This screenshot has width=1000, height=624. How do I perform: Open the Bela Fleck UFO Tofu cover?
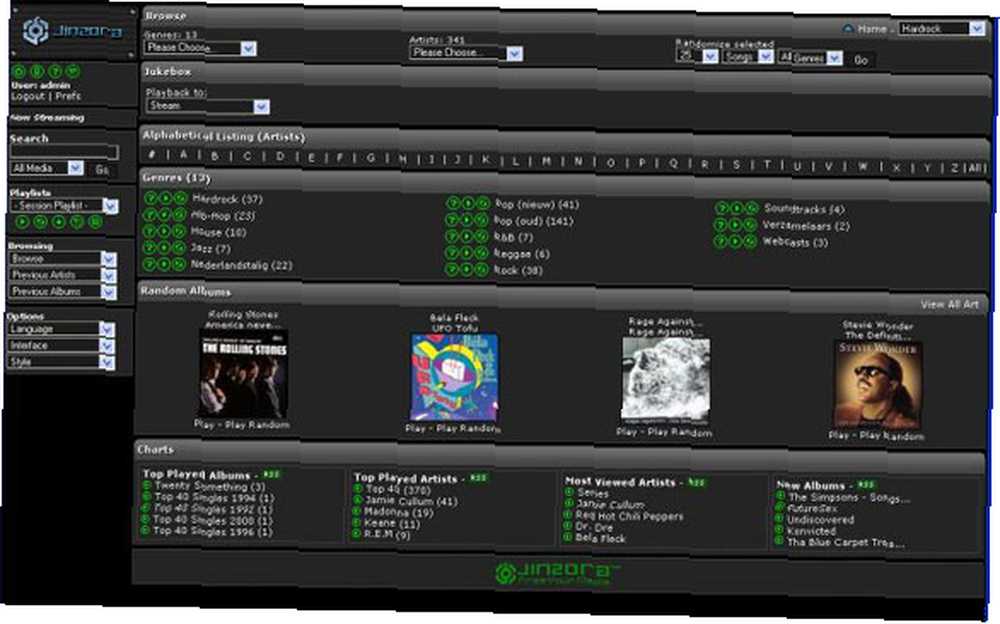point(454,377)
